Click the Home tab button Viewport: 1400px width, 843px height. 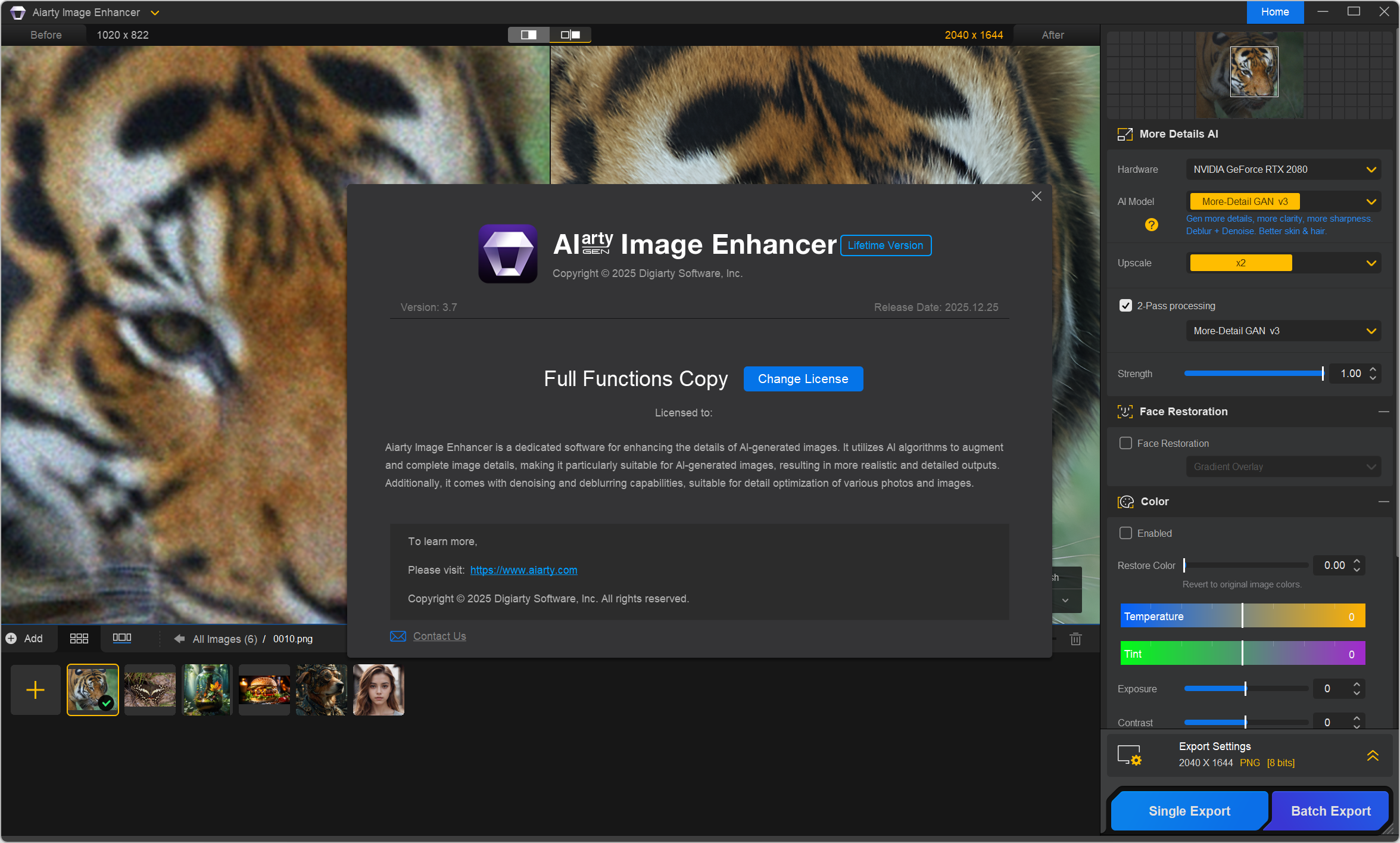(1275, 12)
